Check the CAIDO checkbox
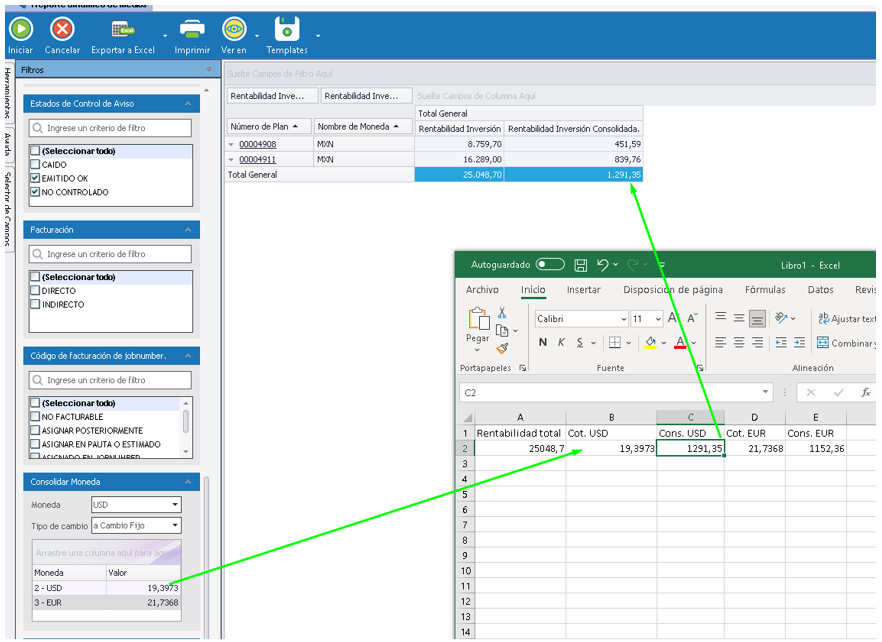This screenshot has height=642, width=882. (35, 165)
